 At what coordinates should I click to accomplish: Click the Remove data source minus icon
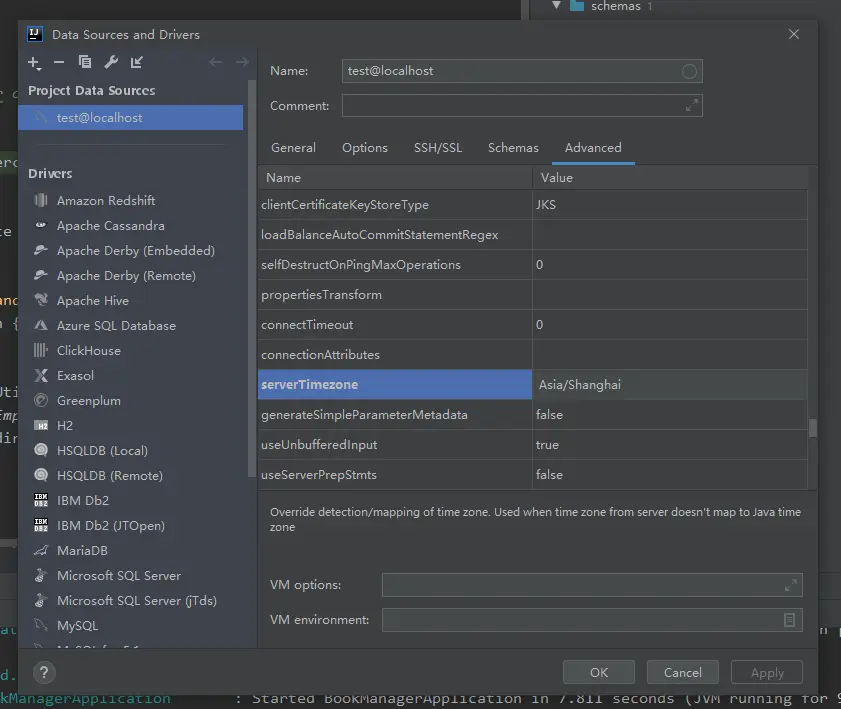[x=59, y=63]
